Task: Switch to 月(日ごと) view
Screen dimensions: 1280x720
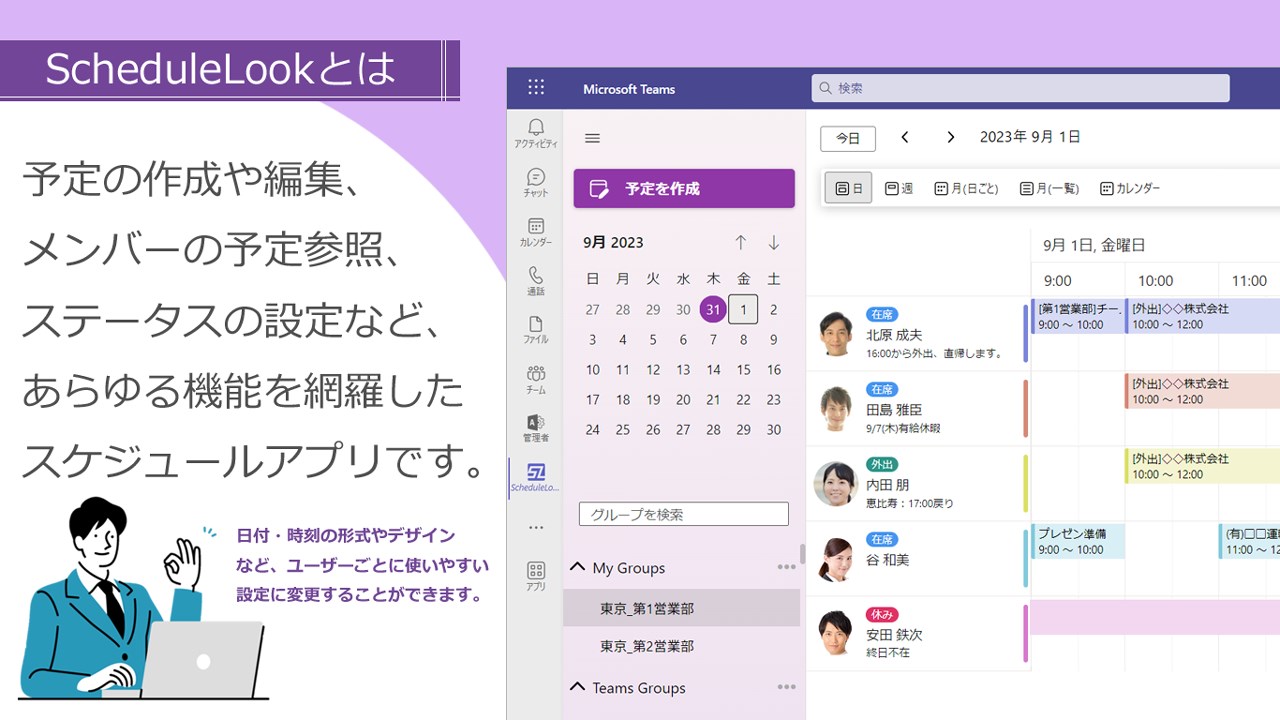Action: click(x=966, y=188)
